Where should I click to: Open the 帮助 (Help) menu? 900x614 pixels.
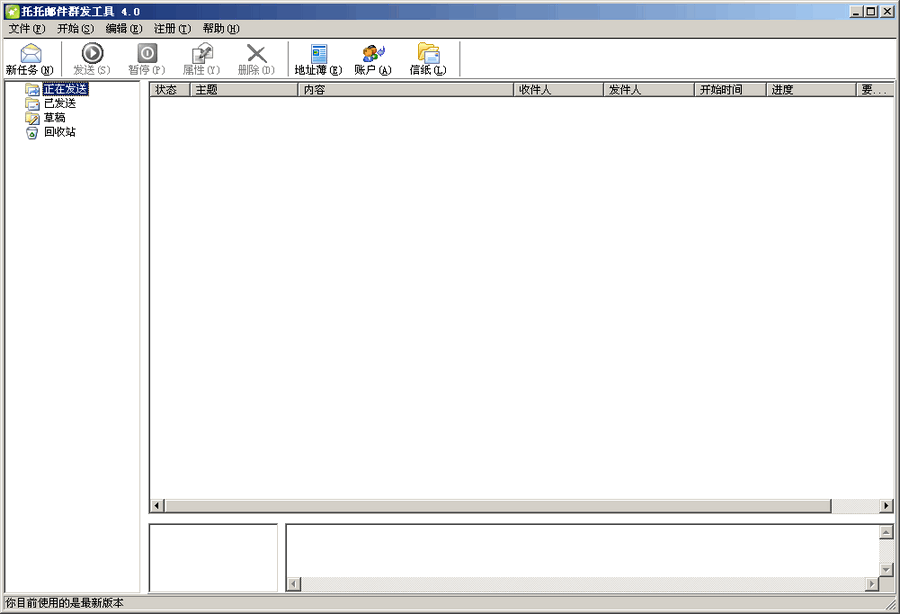coord(220,29)
